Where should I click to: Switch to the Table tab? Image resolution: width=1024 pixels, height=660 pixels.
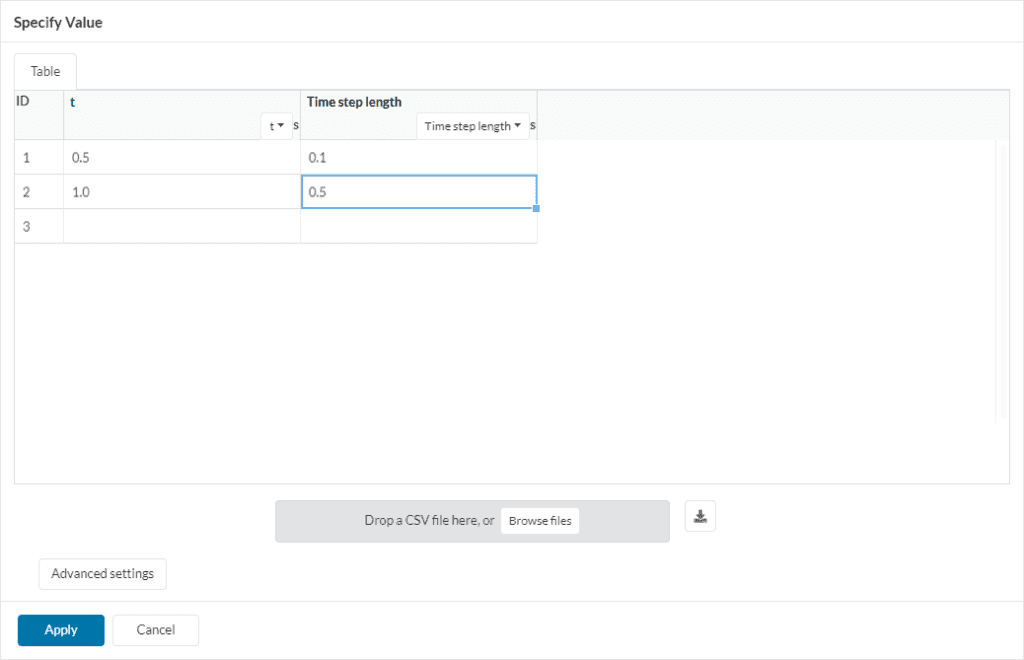click(45, 71)
